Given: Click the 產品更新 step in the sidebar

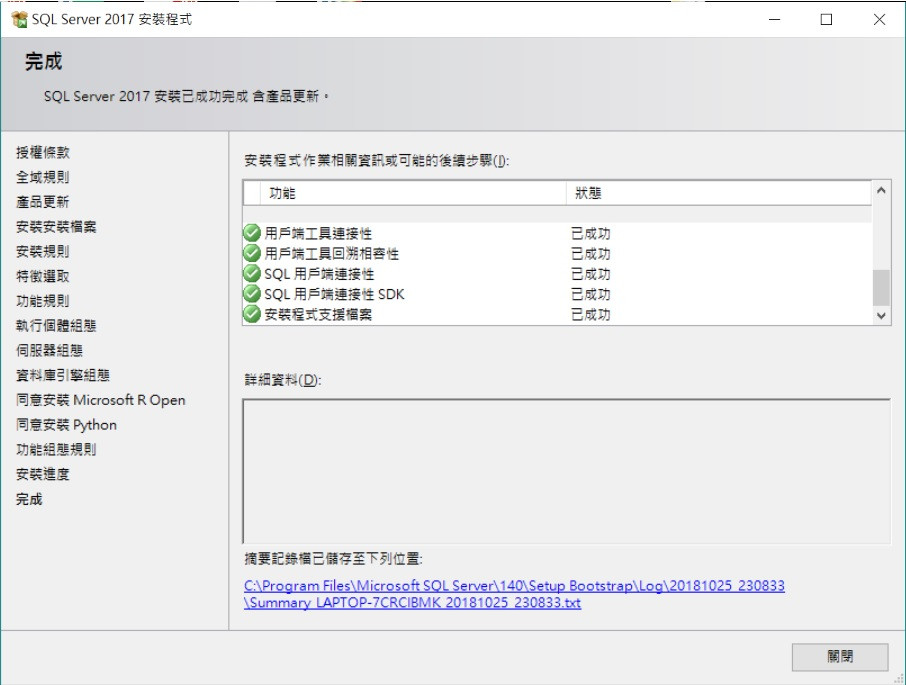Looking at the screenshot, I should coord(43,202).
